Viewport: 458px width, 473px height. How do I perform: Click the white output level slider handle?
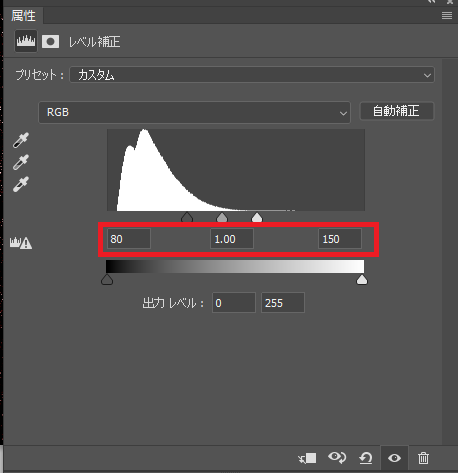[362, 280]
